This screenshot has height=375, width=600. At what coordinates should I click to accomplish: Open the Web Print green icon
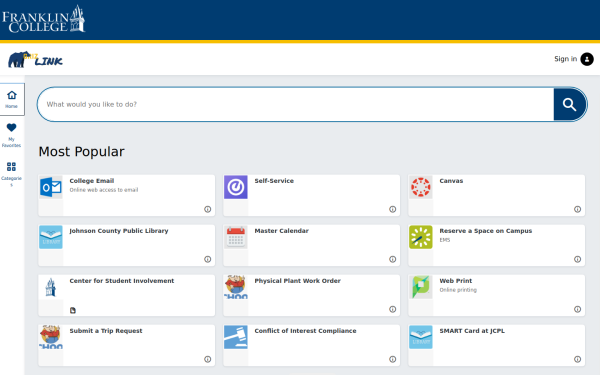click(x=421, y=287)
